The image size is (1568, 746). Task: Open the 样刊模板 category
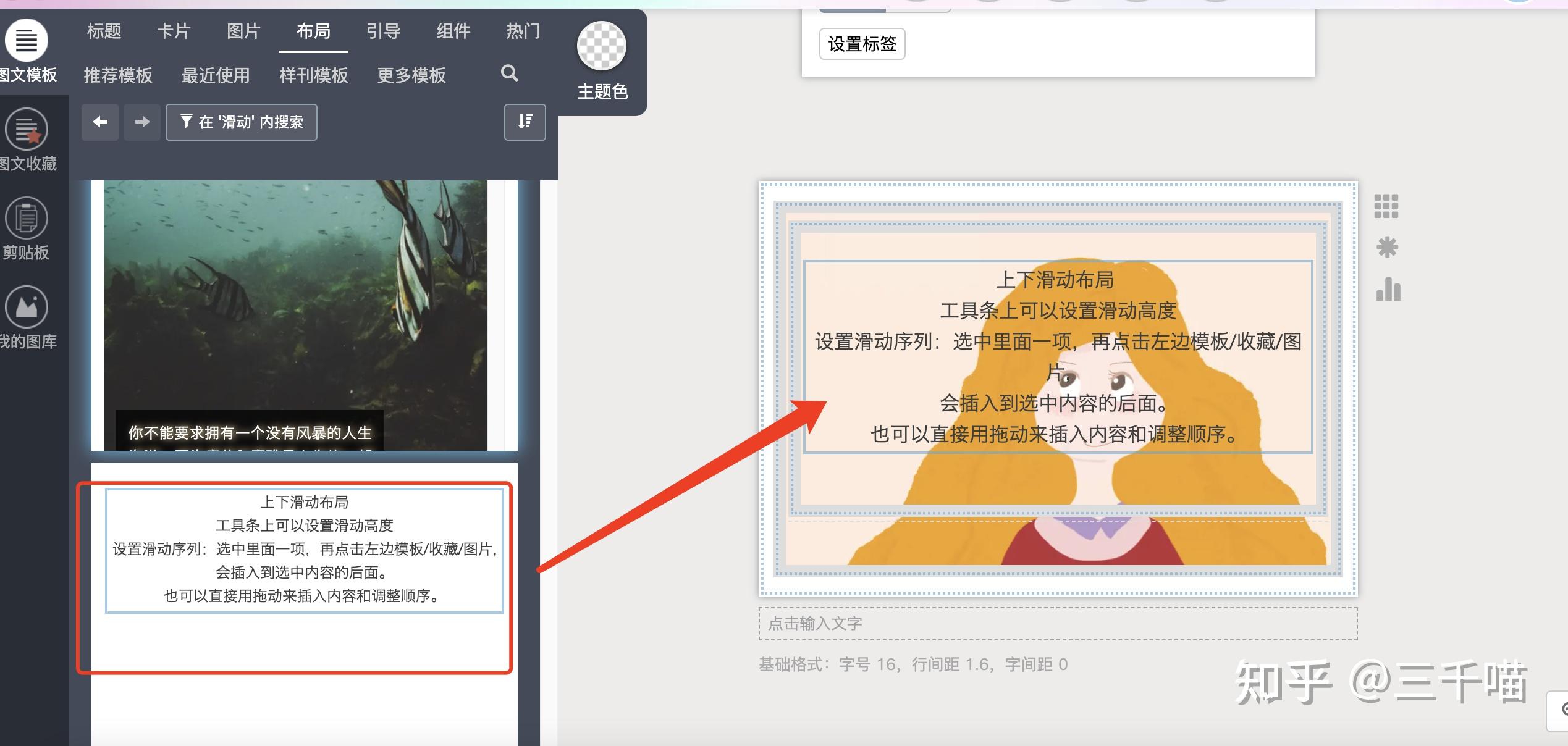coord(314,75)
